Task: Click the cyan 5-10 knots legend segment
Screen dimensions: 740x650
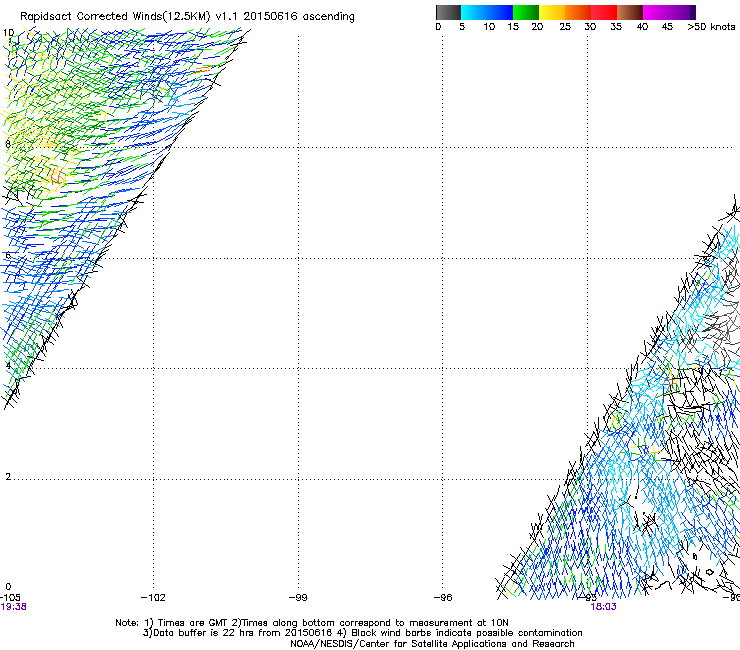Action: pyautogui.click(x=474, y=12)
